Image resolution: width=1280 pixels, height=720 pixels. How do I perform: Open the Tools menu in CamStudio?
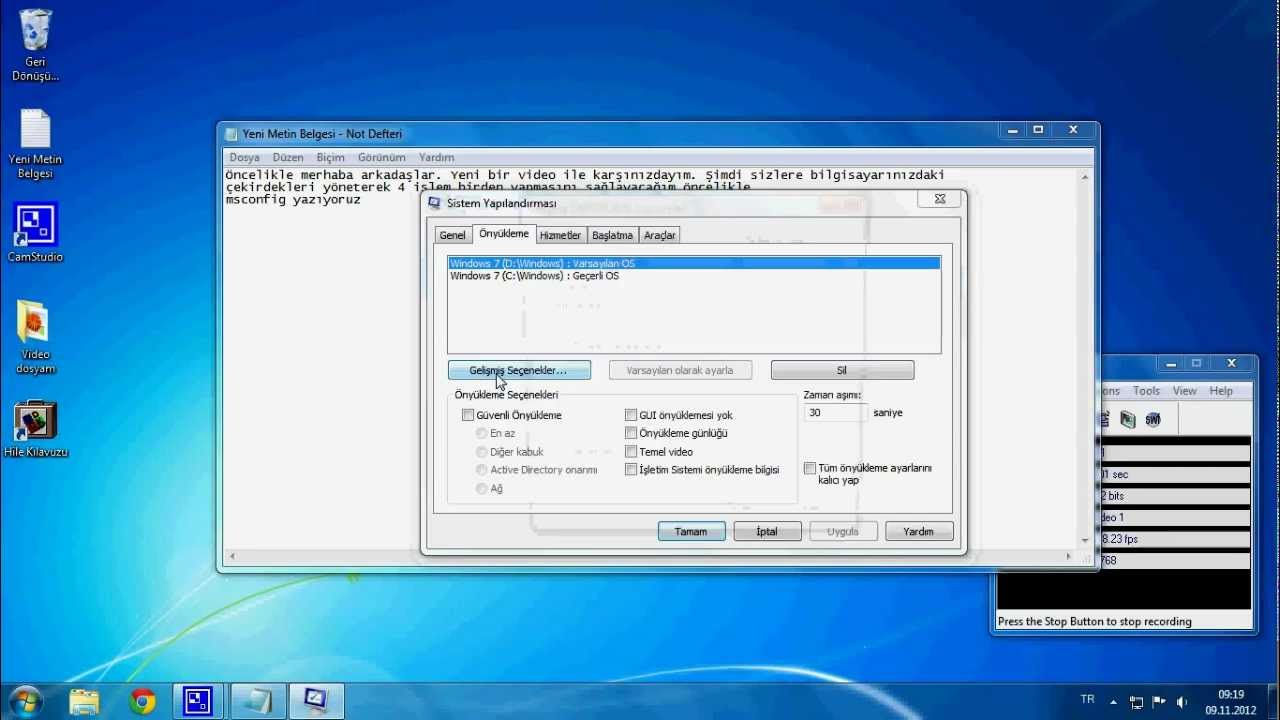point(1146,391)
